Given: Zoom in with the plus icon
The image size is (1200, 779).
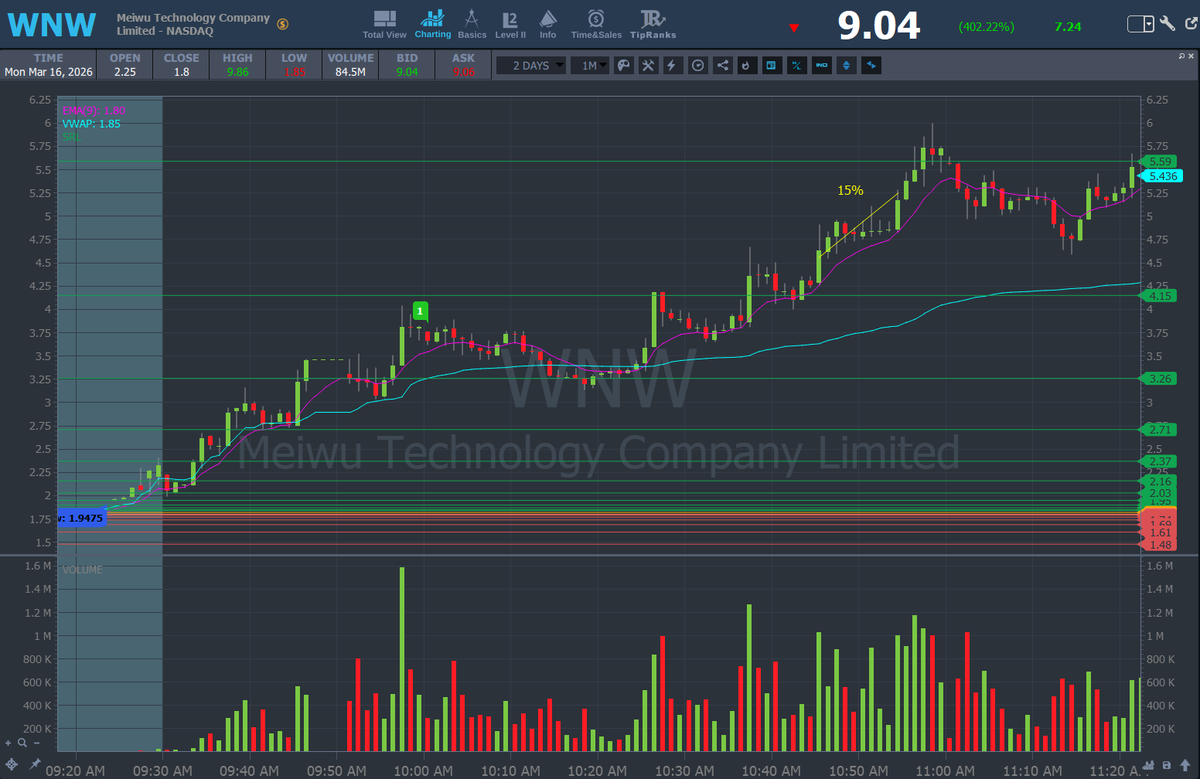Looking at the screenshot, I should (9, 743).
